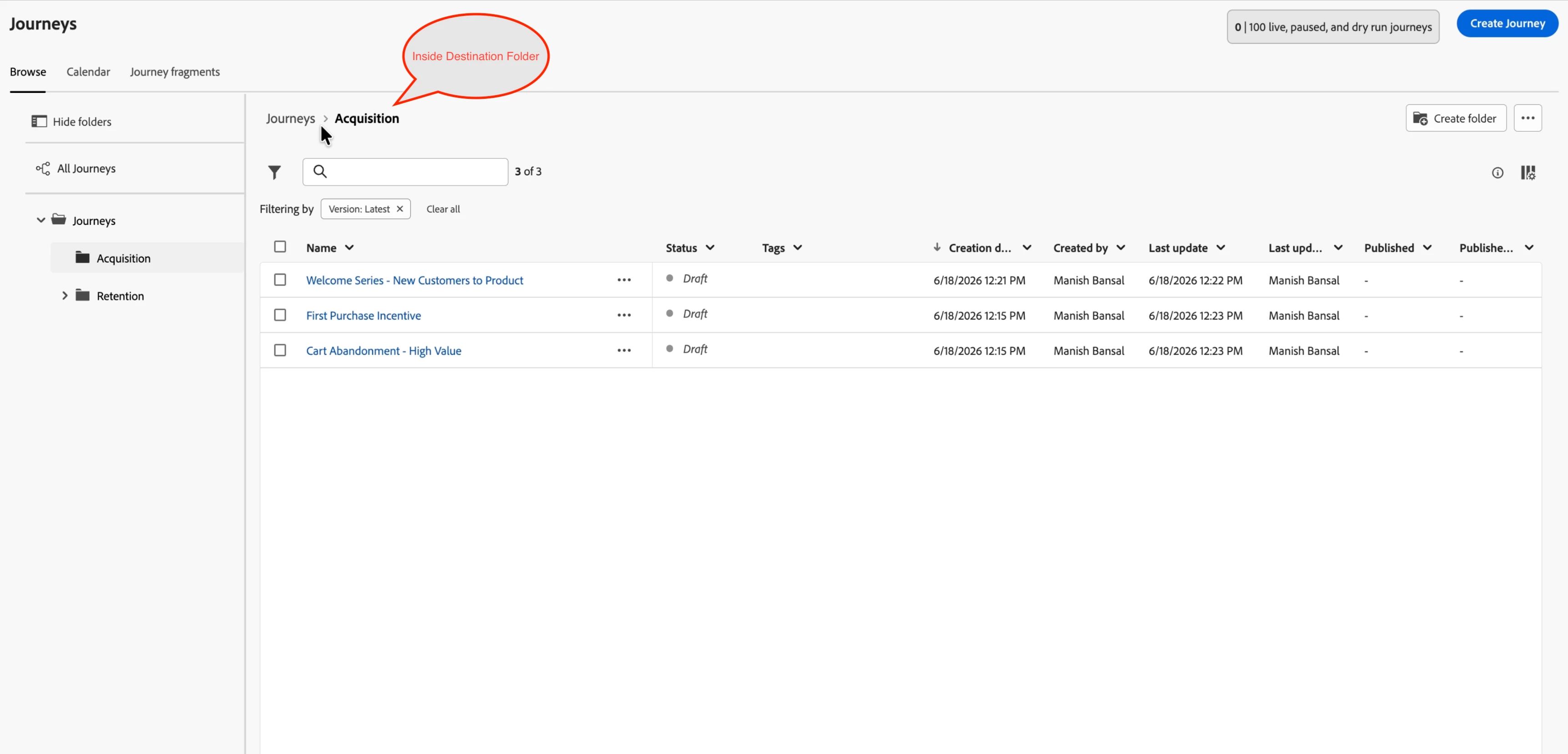This screenshot has height=754, width=1568.
Task: Open the Tags column dropdown
Action: pos(797,247)
